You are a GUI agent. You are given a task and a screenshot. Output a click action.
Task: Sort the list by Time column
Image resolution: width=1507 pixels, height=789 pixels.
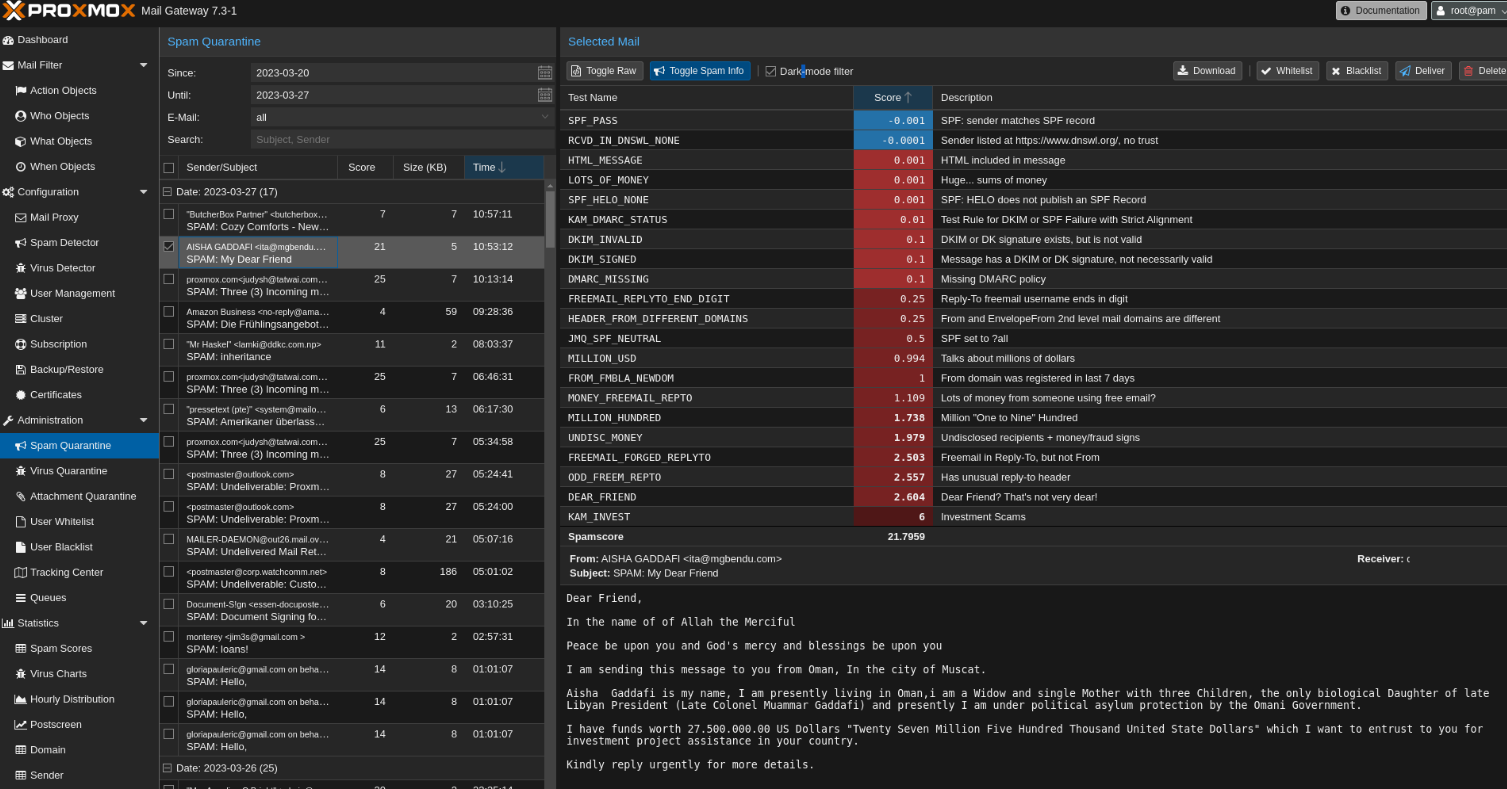(x=504, y=167)
